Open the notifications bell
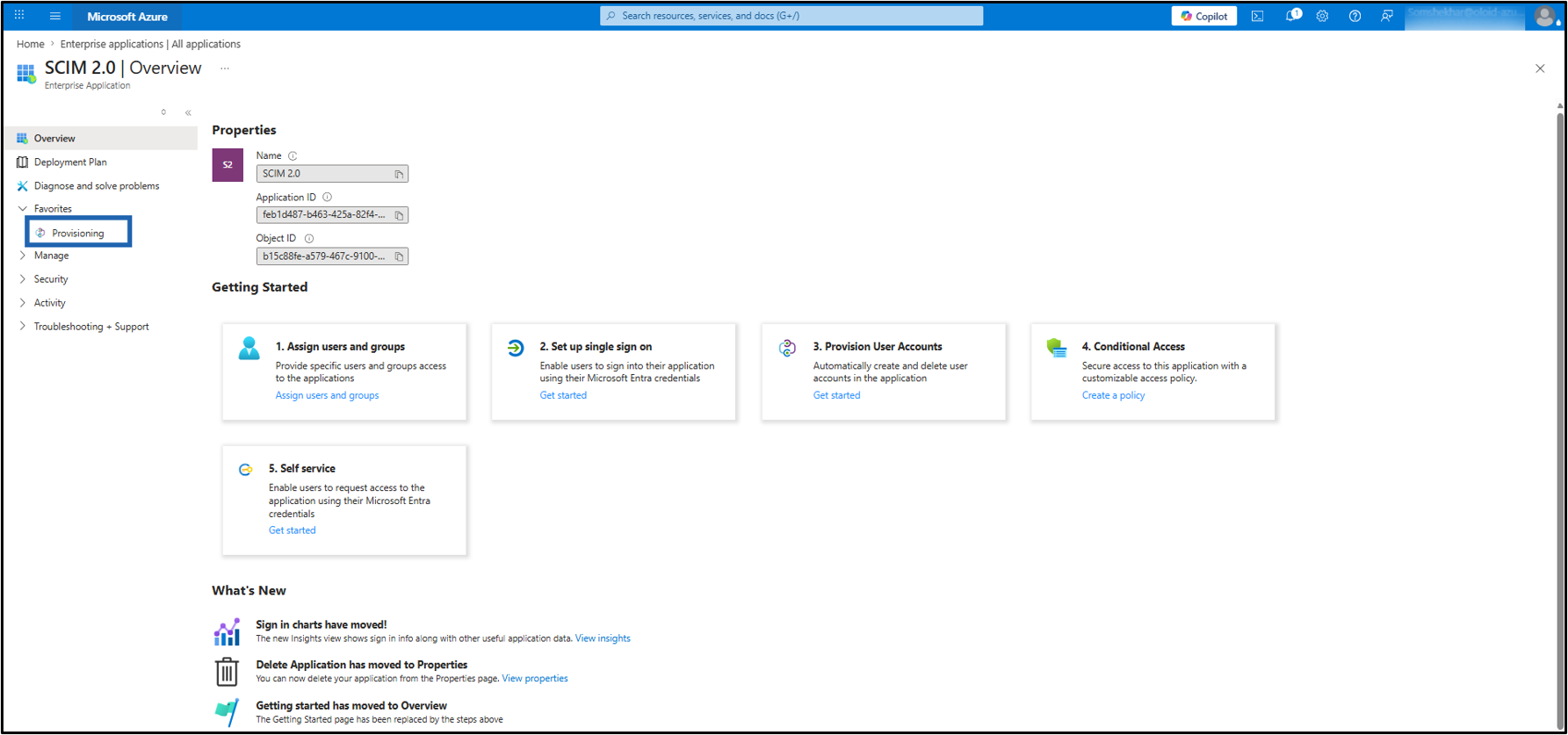 [1291, 16]
